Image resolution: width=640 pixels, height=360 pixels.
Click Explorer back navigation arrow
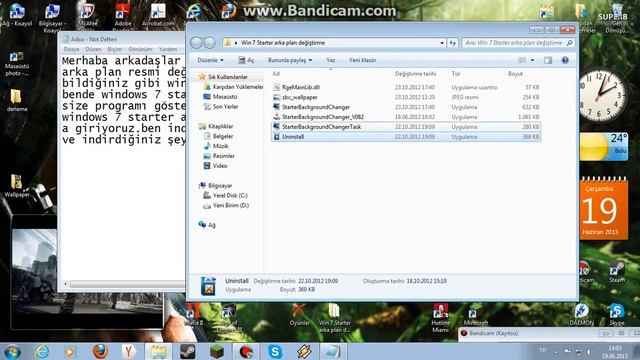coord(196,42)
